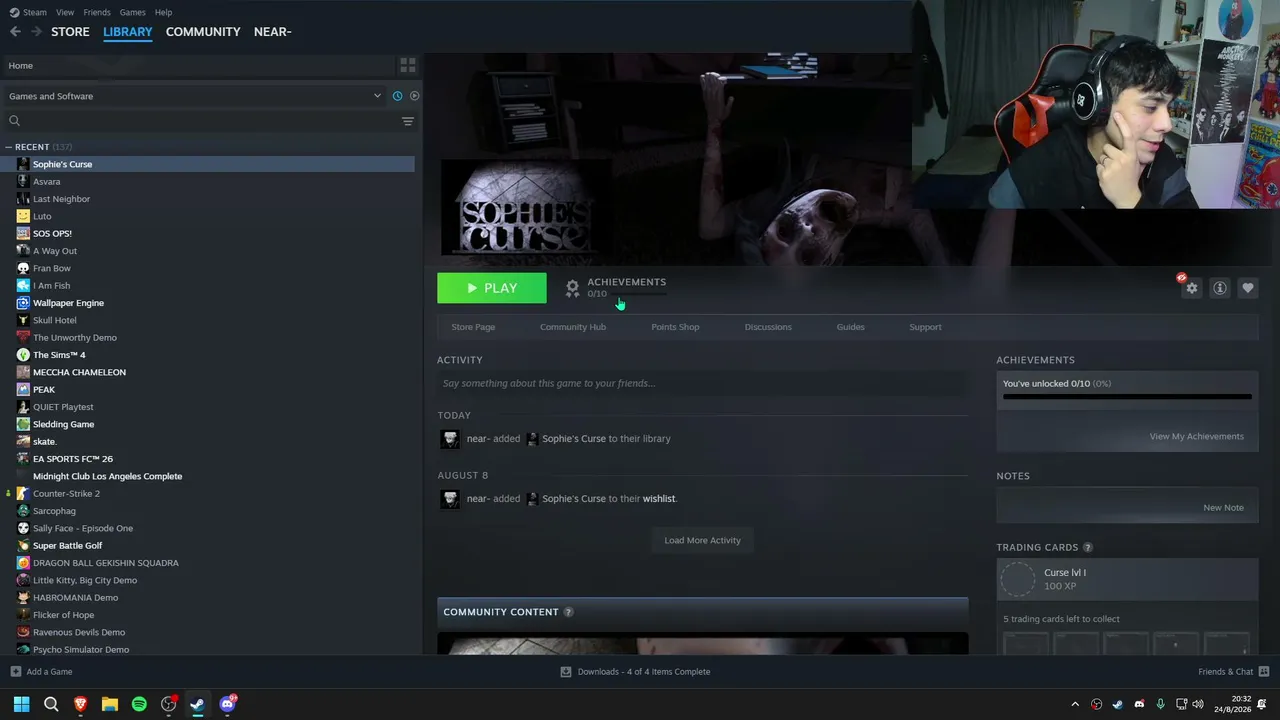Open the Help menu
This screenshot has width=1280, height=720.
(163, 12)
